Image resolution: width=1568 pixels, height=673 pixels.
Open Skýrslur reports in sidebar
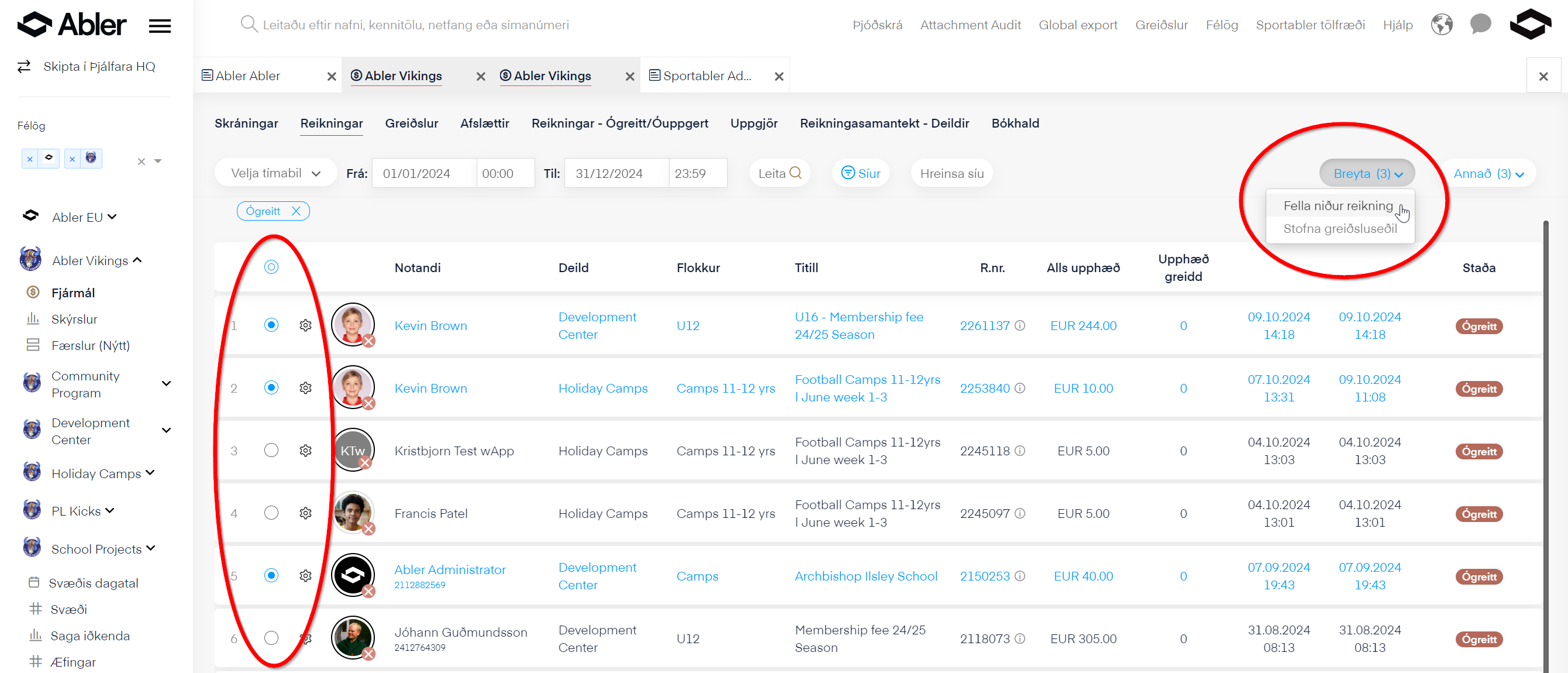[74, 319]
